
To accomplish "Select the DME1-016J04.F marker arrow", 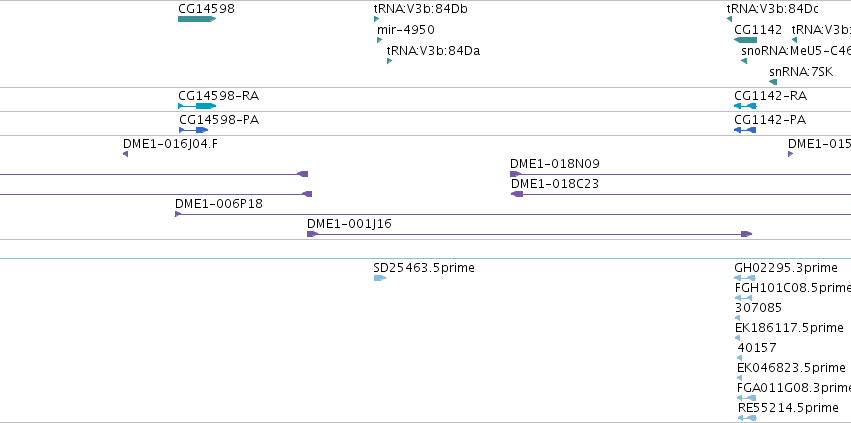I will coord(125,154).
